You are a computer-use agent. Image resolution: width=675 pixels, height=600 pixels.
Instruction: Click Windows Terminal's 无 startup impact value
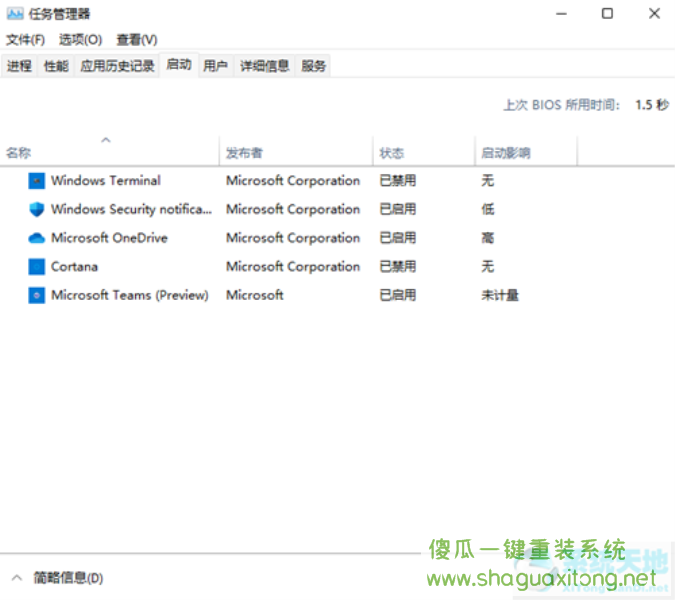(488, 181)
